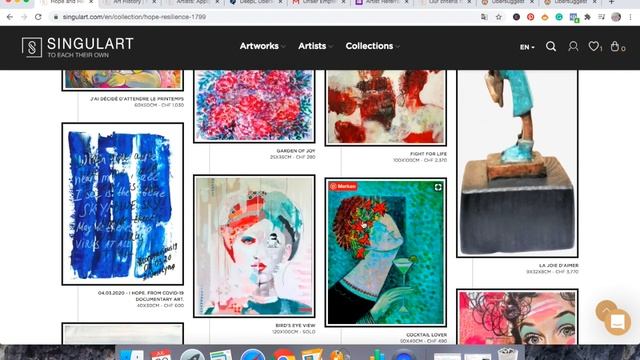Click the Cocktail Lover title

pos(426,335)
